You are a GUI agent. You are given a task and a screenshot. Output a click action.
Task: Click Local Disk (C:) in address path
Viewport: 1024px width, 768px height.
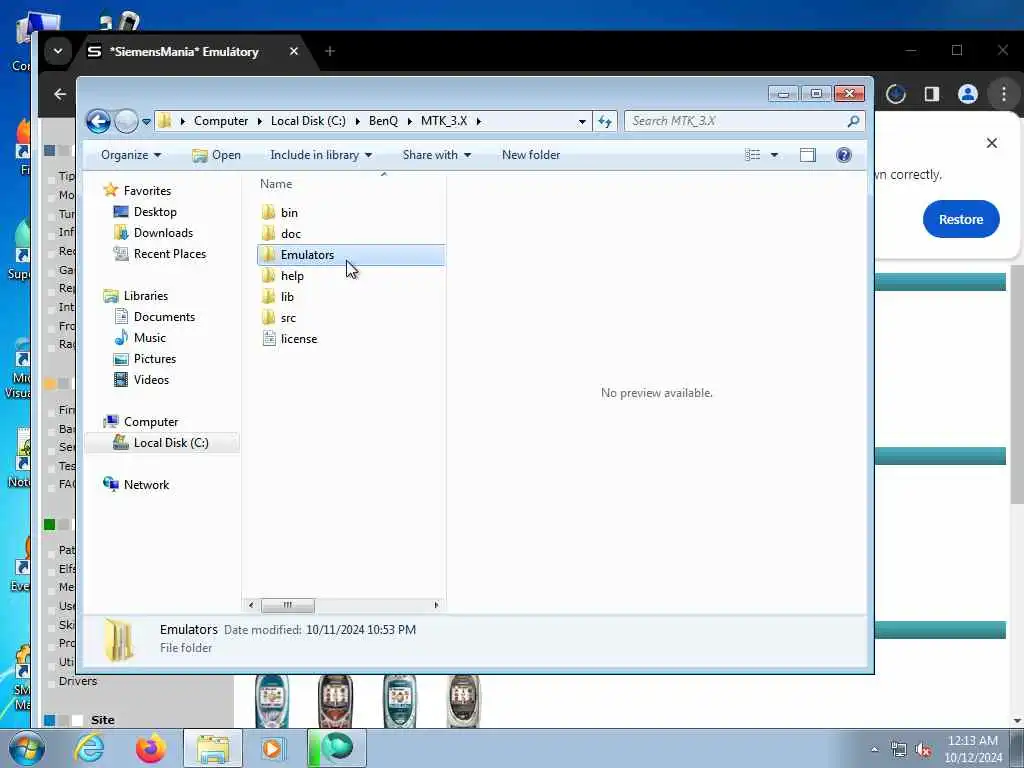click(308, 121)
